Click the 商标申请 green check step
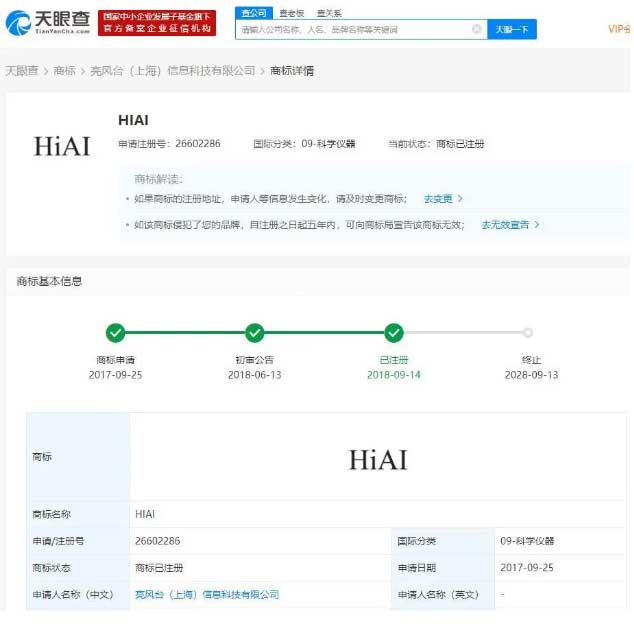The height and width of the screenshot is (631, 634). (115, 333)
